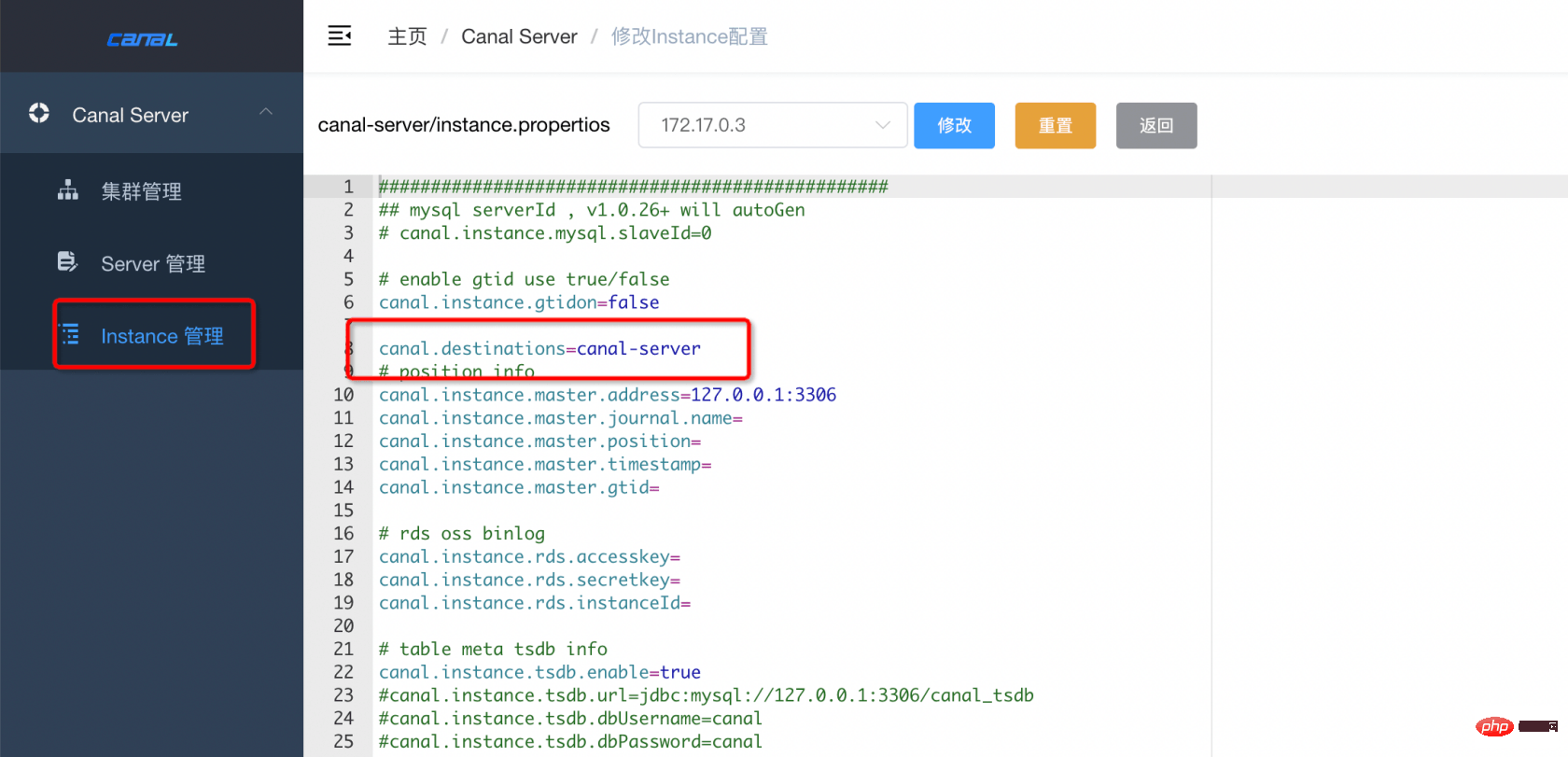Click line number 15 in gutter
Image resolution: width=1568 pixels, height=757 pixels.
pos(343,511)
